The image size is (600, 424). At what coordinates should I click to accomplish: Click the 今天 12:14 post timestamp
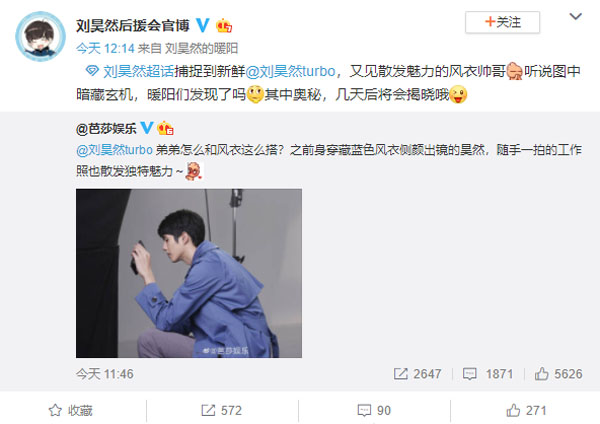[x=105, y=48]
